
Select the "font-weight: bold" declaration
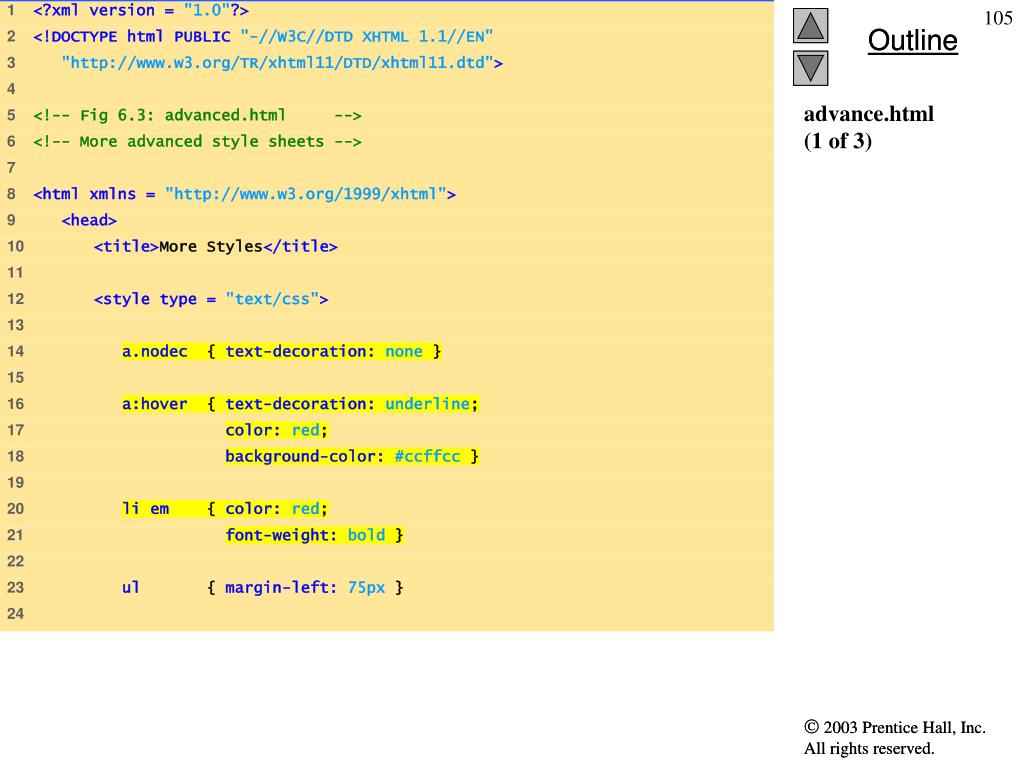click(305, 536)
